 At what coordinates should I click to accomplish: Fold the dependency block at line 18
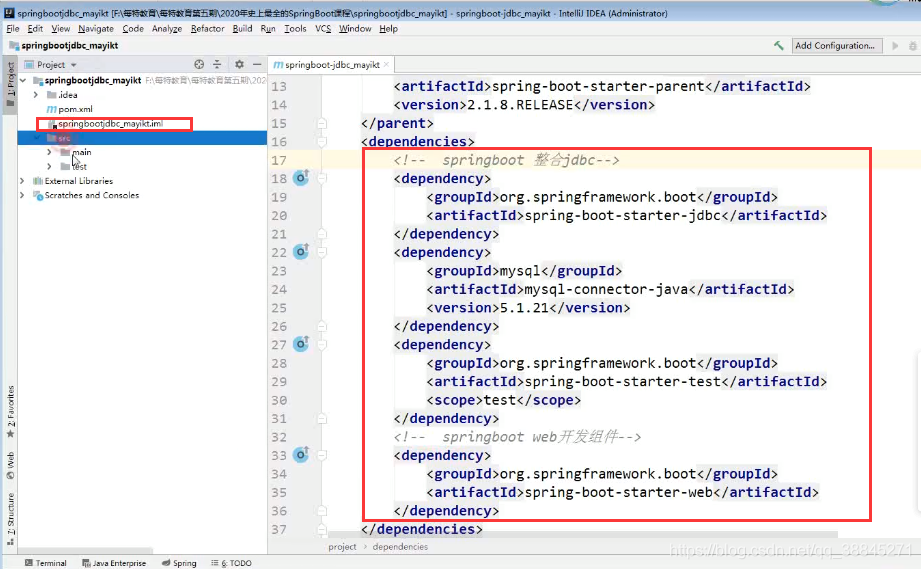click(x=322, y=179)
